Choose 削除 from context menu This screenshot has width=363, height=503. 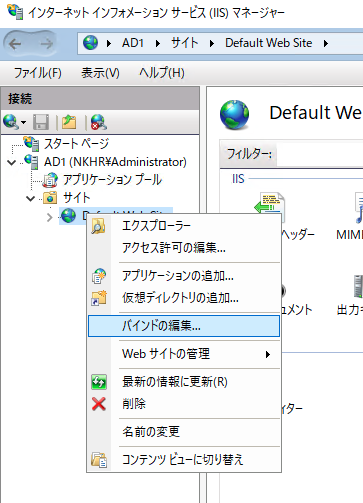pos(184,404)
